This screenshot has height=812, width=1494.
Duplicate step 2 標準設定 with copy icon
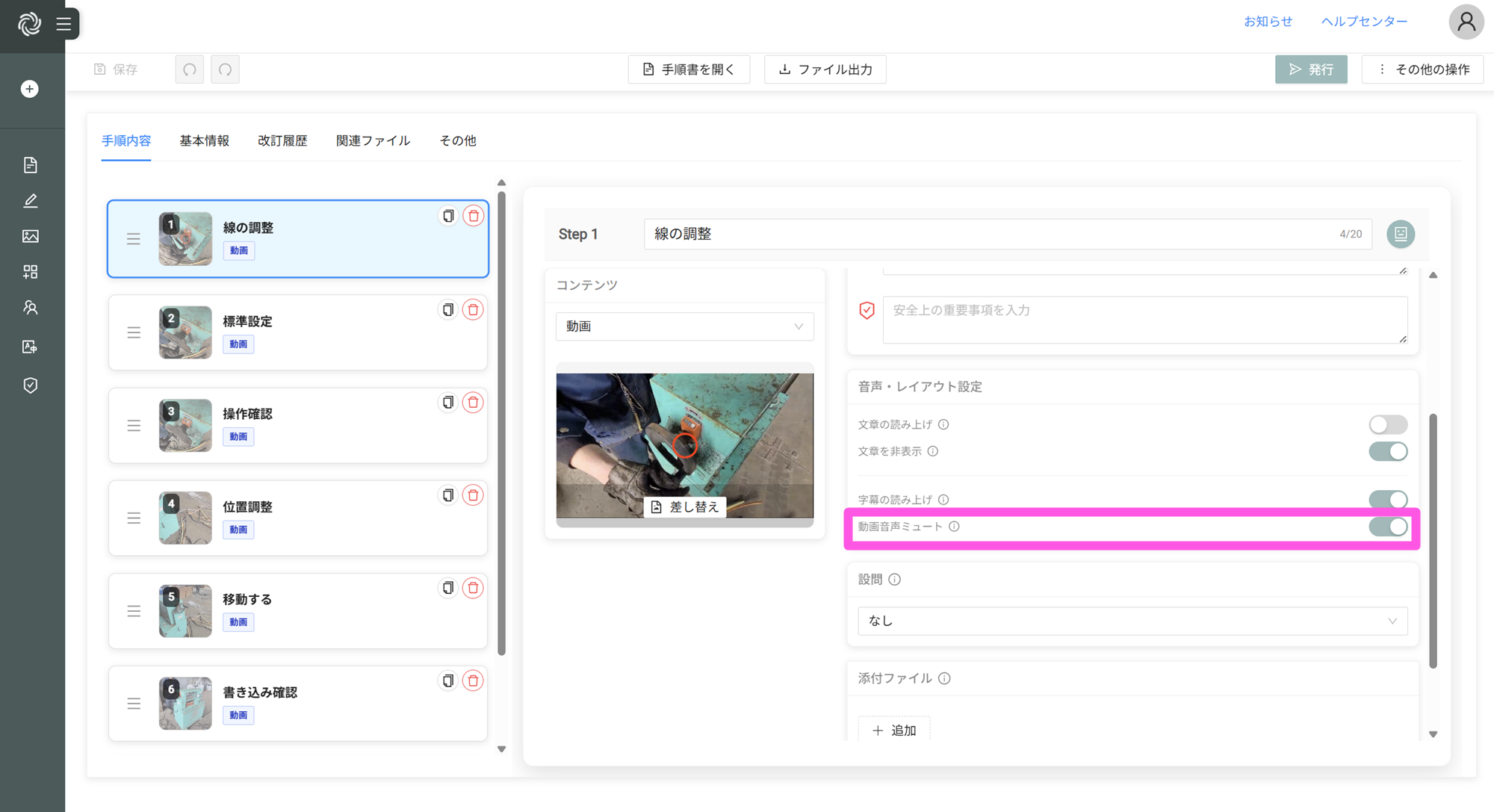[447, 309]
